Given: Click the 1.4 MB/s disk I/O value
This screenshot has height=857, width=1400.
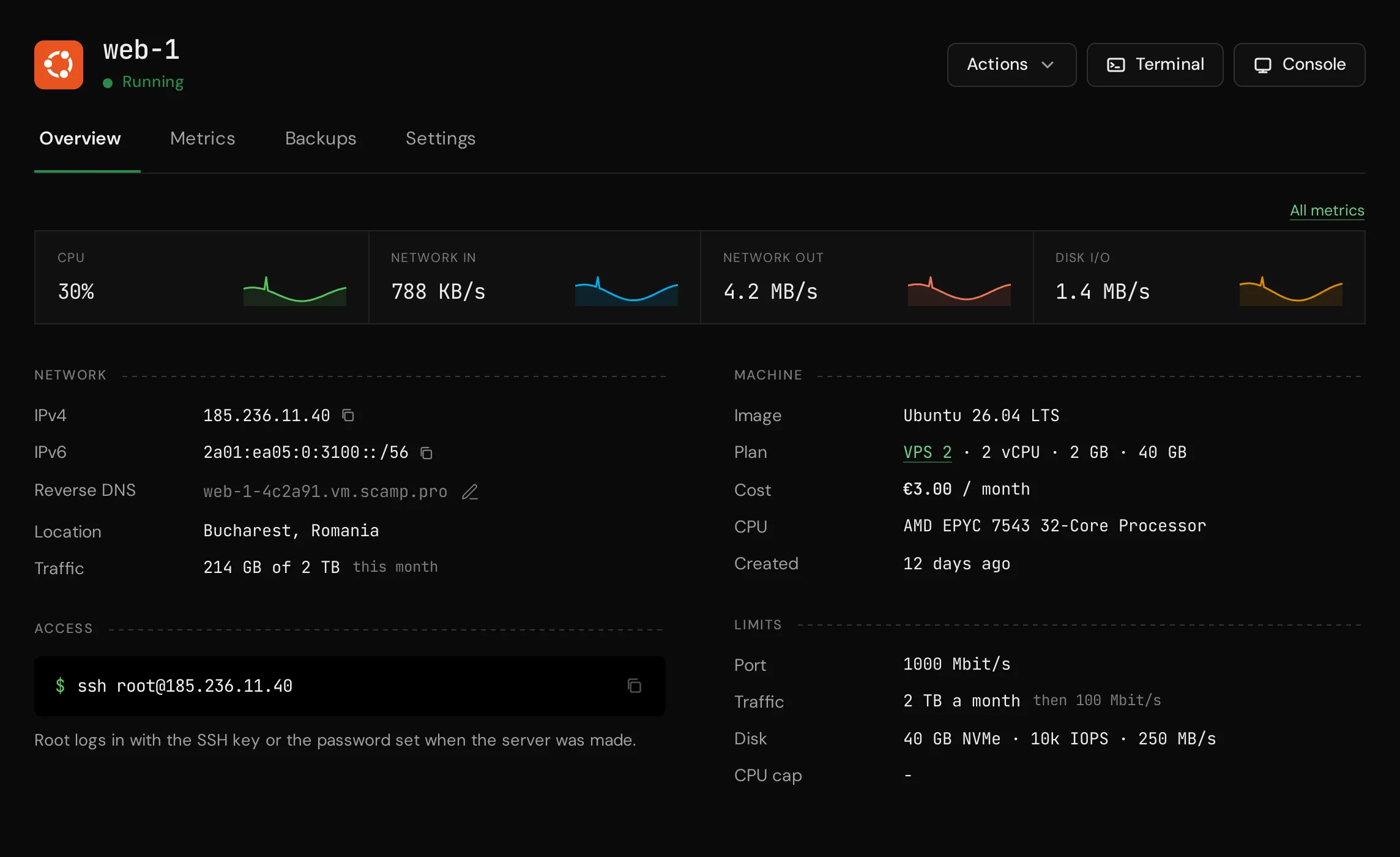Looking at the screenshot, I should pos(1103,291).
